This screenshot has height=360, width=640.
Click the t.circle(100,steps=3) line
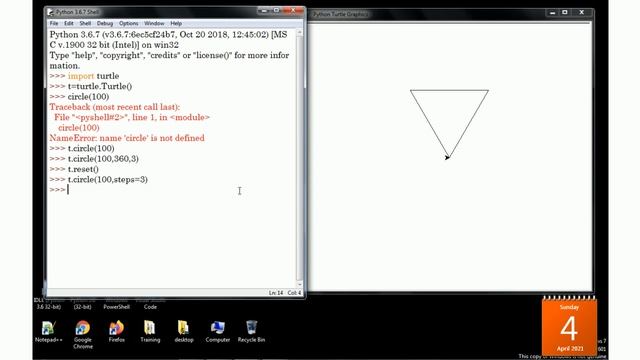108,180
